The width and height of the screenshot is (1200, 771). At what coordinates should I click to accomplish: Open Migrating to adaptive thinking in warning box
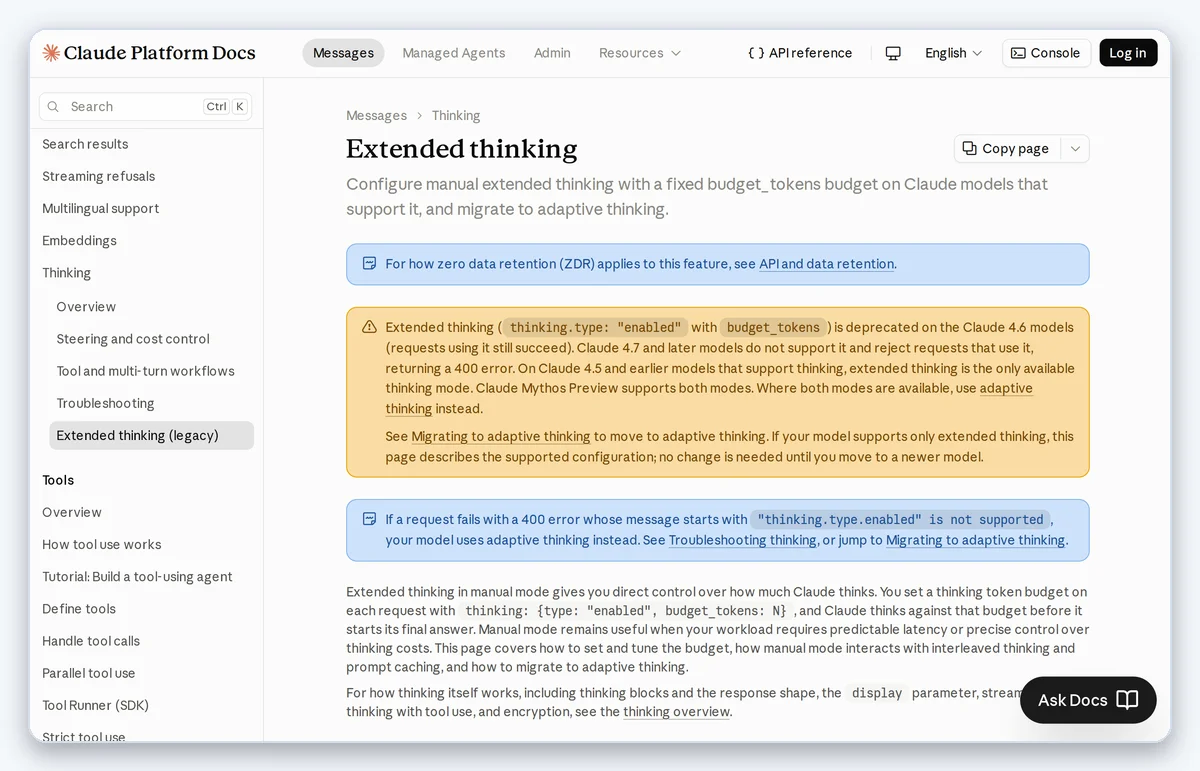point(501,436)
